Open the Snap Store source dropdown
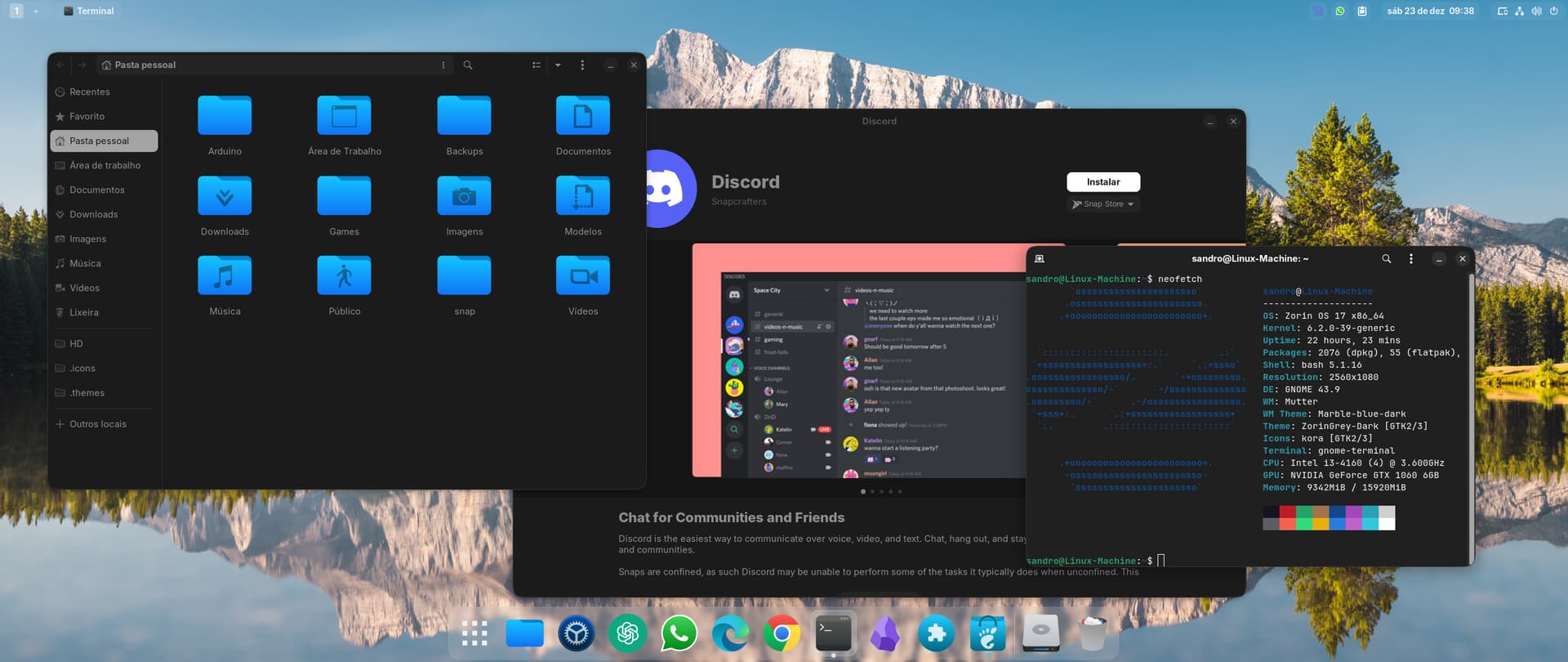 pyautogui.click(x=1103, y=204)
